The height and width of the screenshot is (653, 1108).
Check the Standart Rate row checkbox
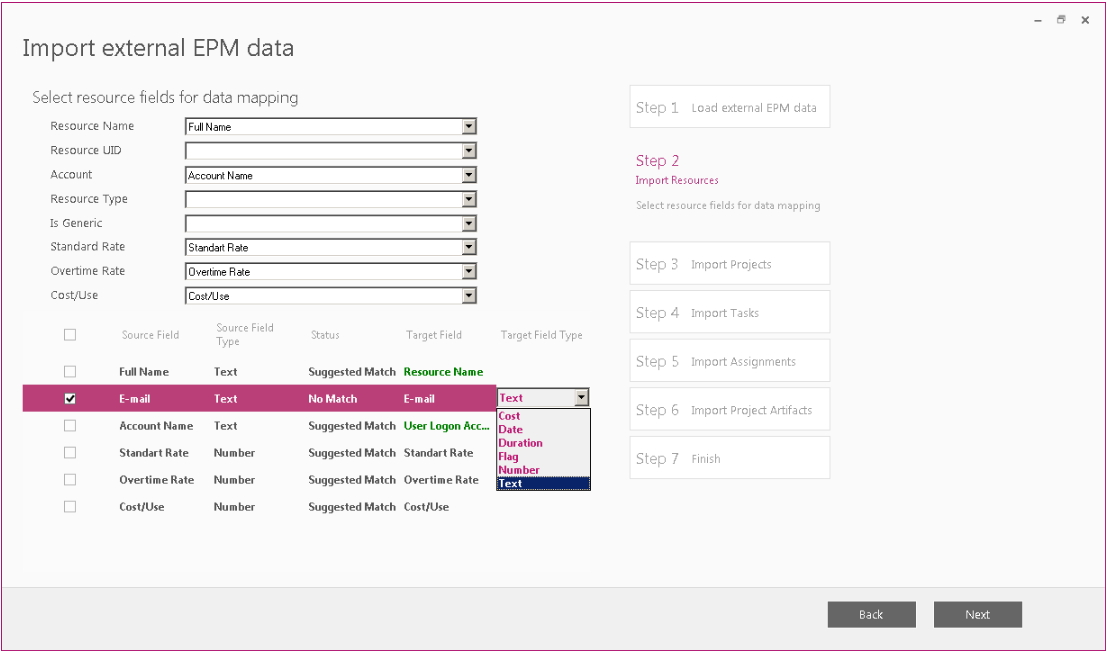coord(70,452)
